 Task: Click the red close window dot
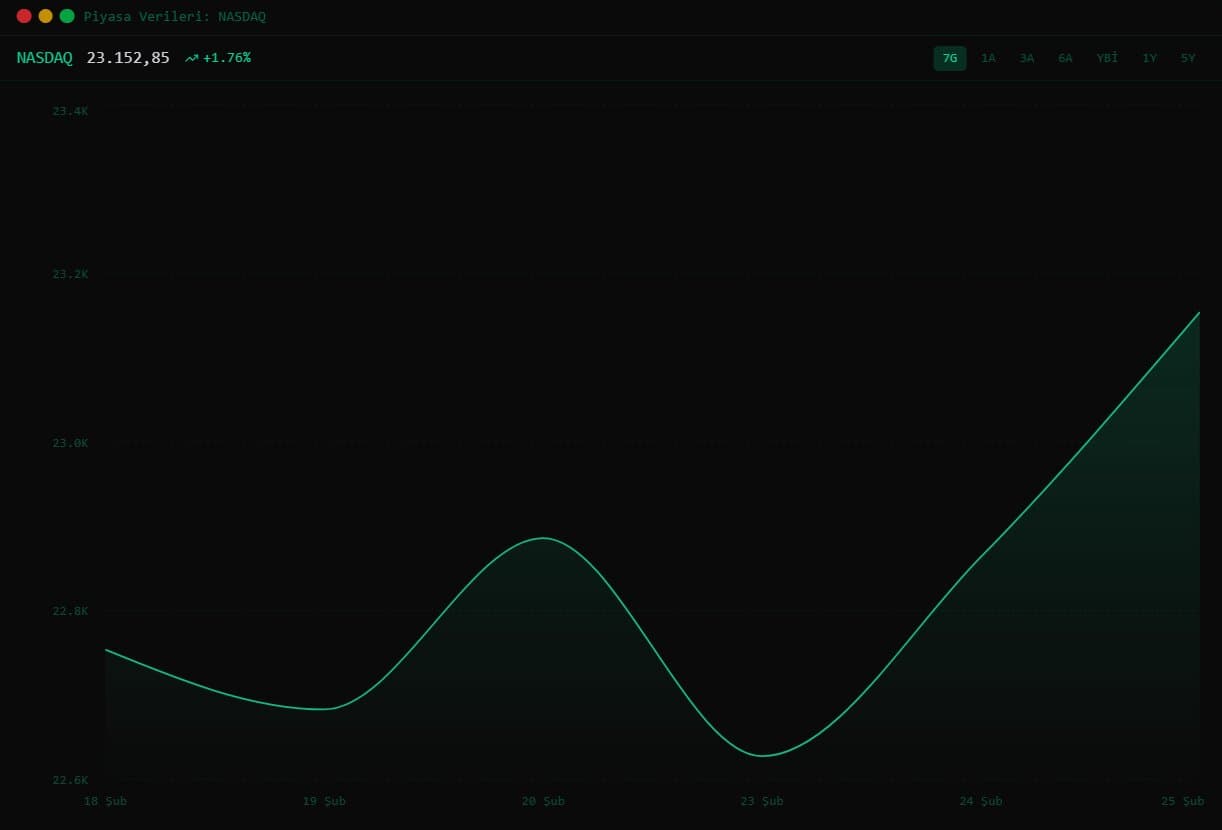point(24,16)
